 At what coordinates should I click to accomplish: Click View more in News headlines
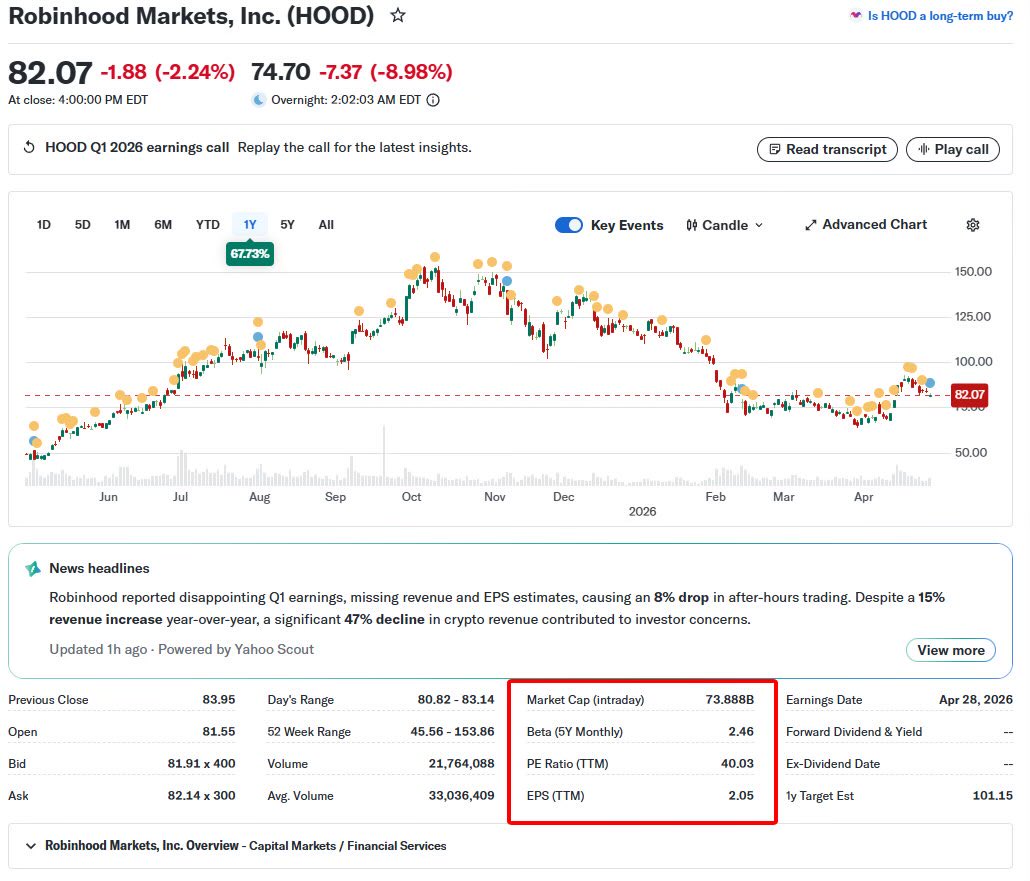tap(951, 650)
